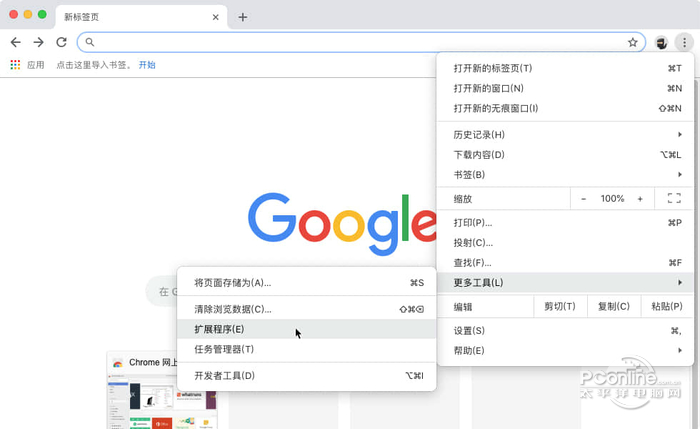Select the 新标签页 tab
700x429 pixels.
pos(141,17)
